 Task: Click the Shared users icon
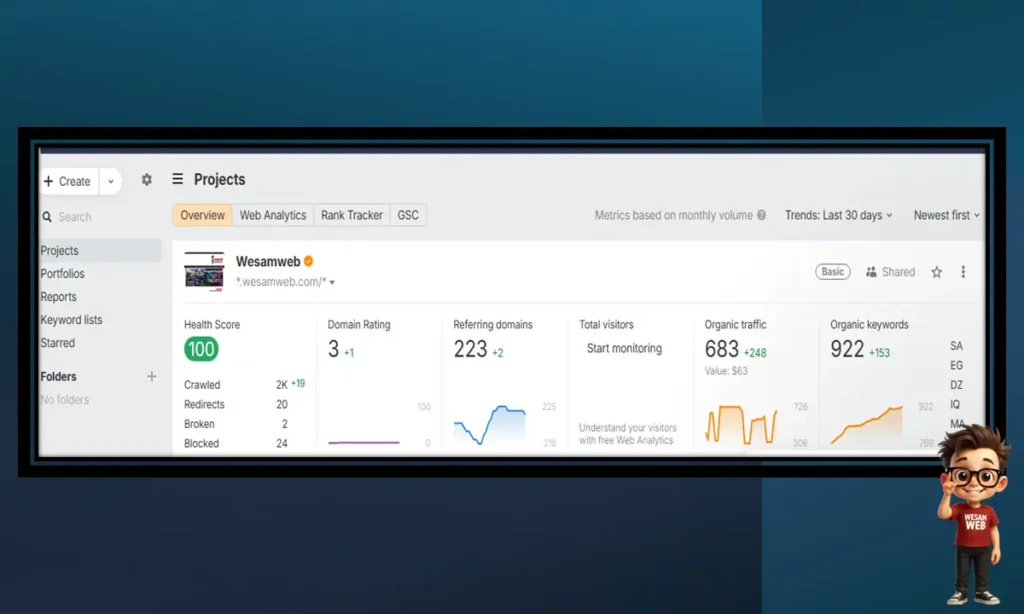coord(872,272)
